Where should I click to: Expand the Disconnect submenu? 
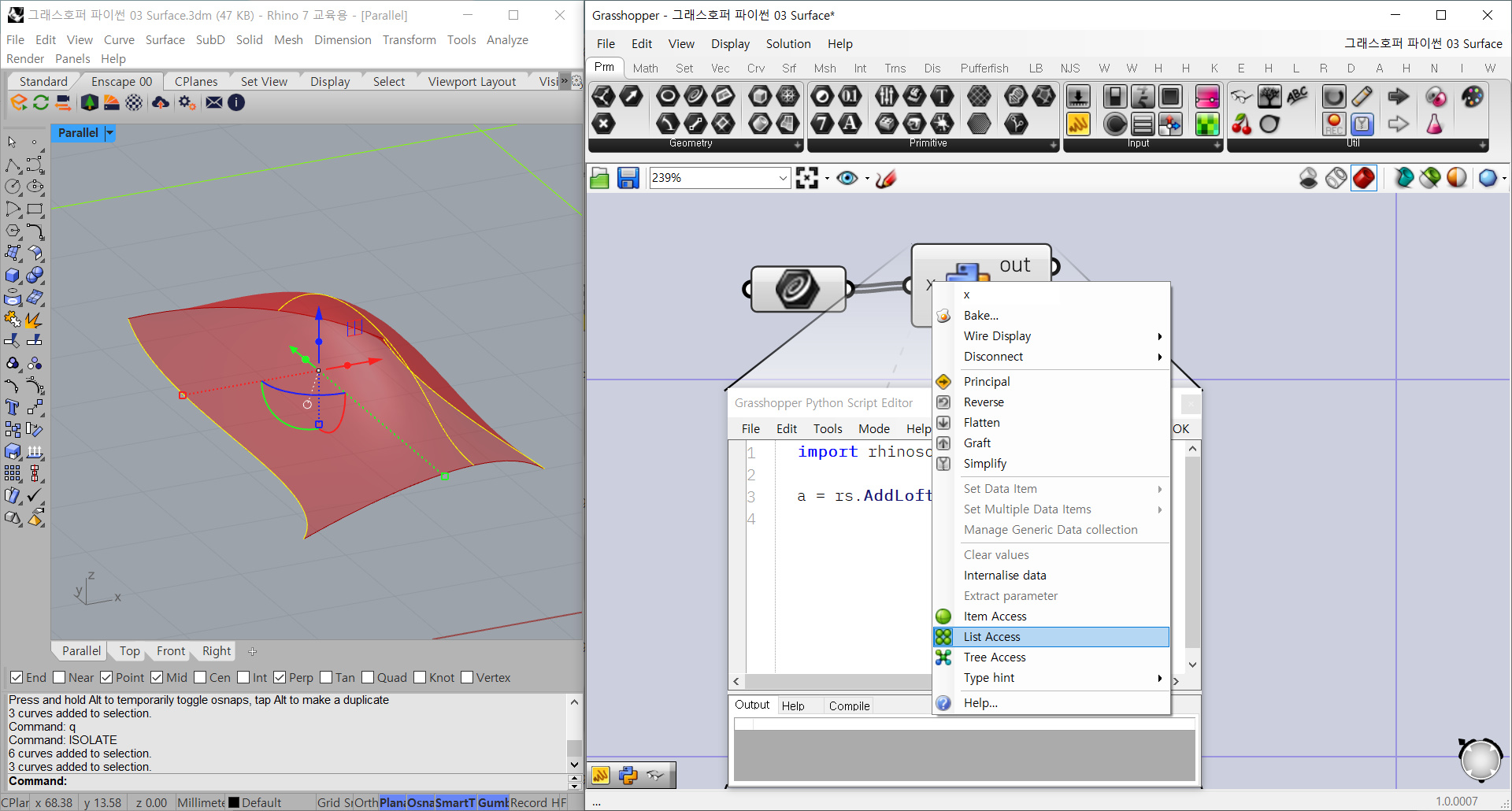1051,357
